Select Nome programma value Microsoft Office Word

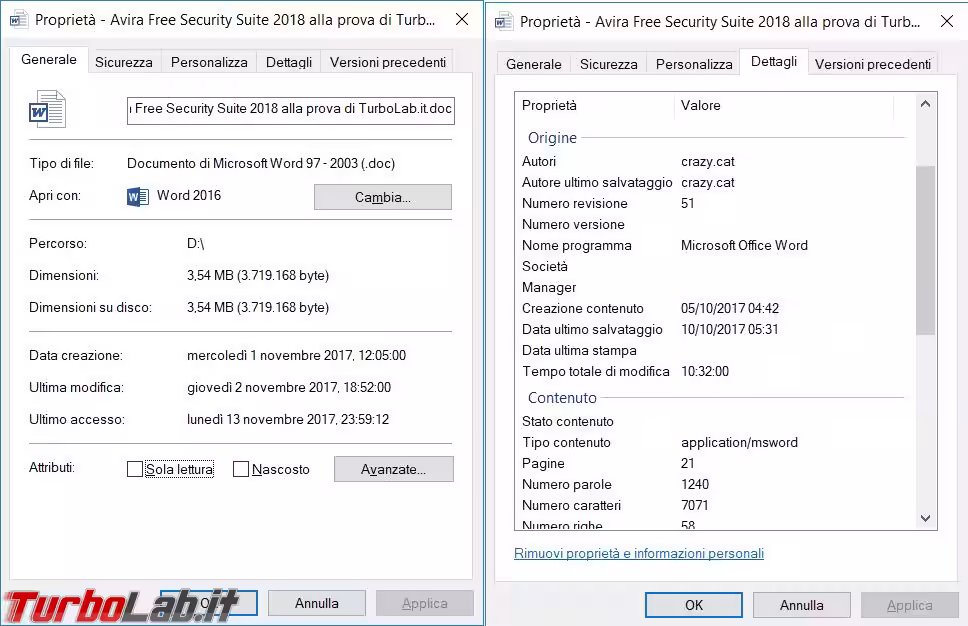point(744,246)
